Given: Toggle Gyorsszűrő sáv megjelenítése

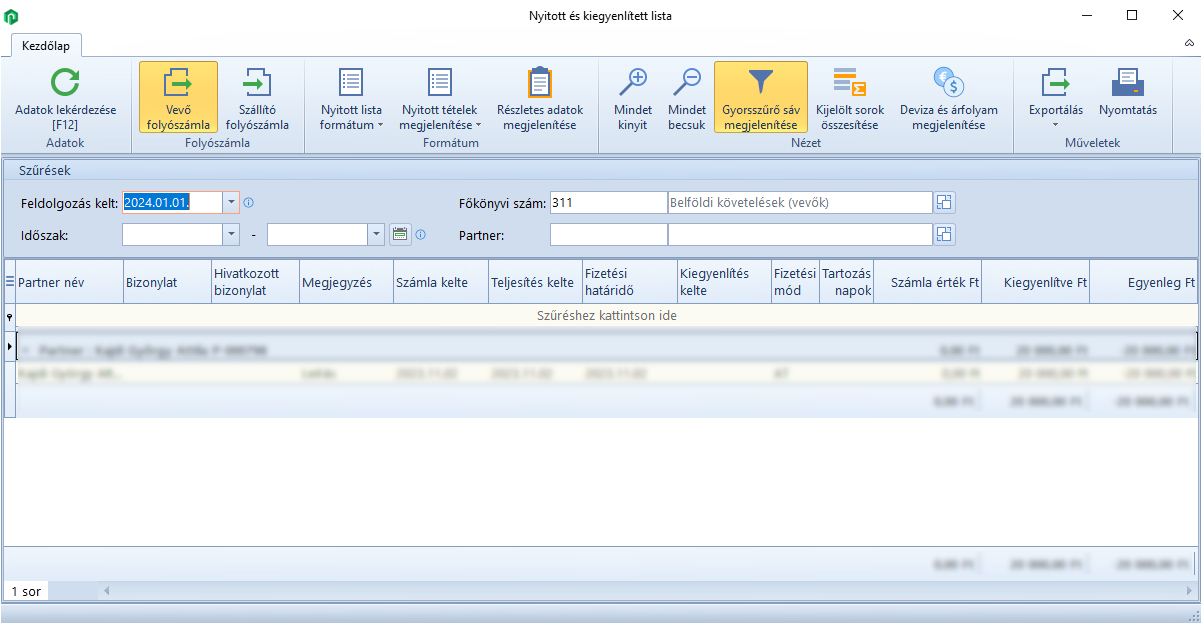Looking at the screenshot, I should [760, 98].
